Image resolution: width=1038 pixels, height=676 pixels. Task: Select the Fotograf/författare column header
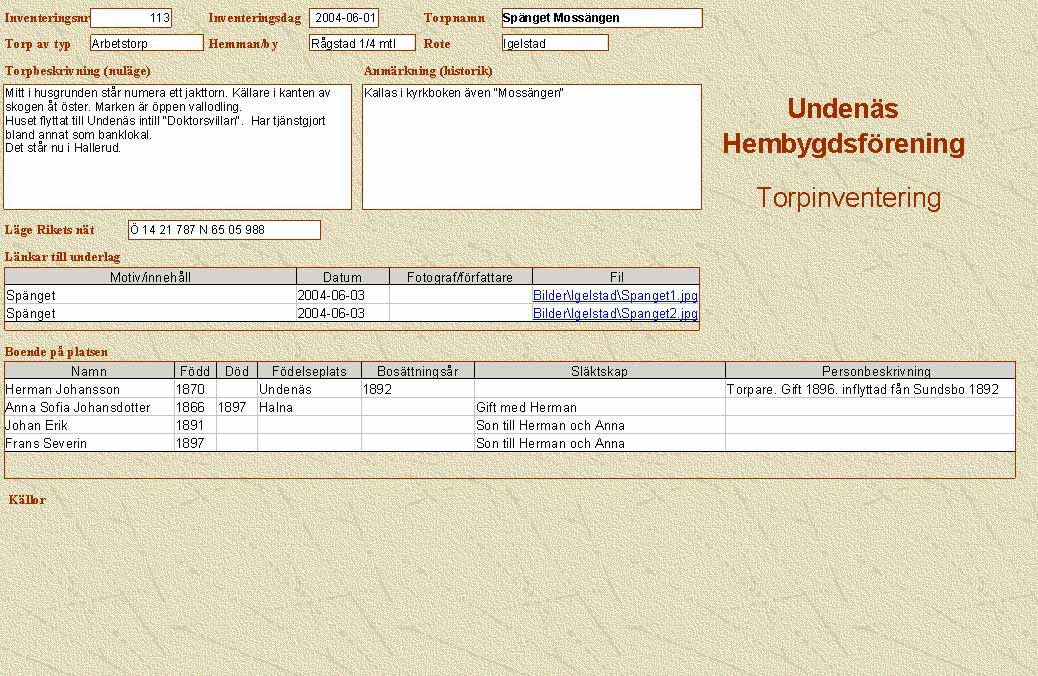point(461,277)
